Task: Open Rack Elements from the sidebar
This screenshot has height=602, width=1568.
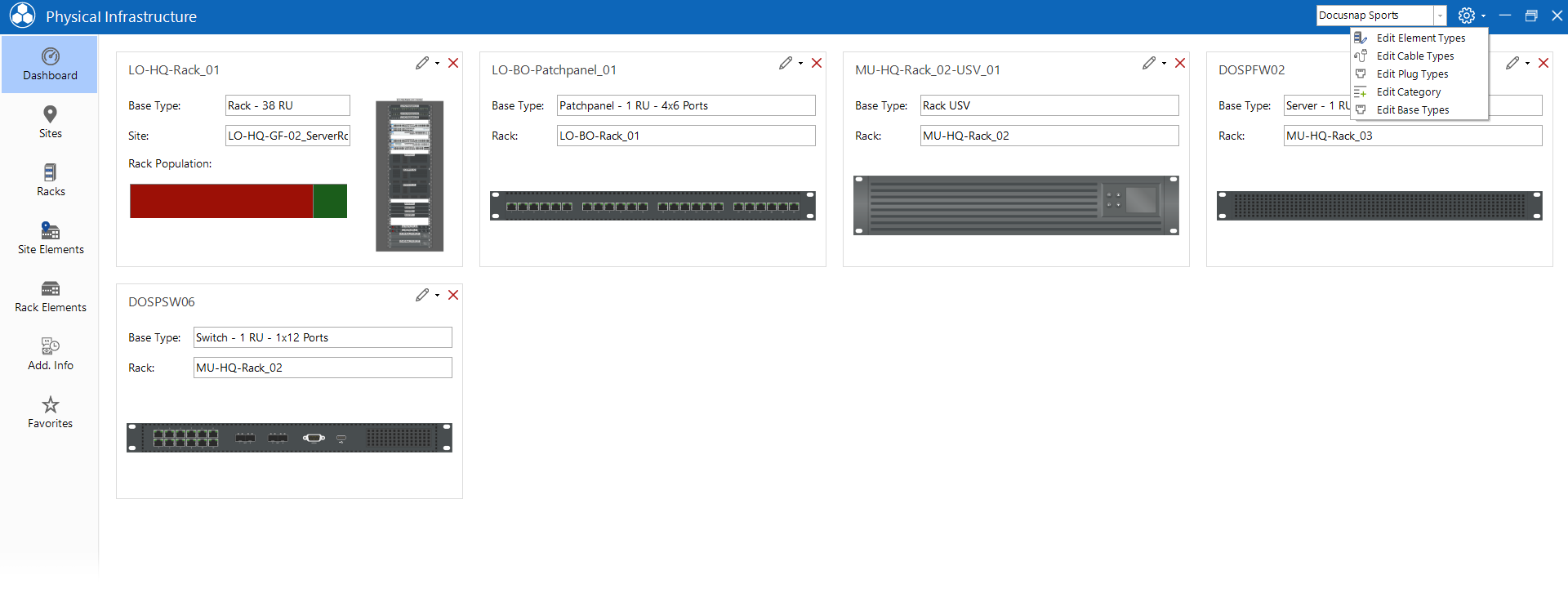Action: point(50,296)
